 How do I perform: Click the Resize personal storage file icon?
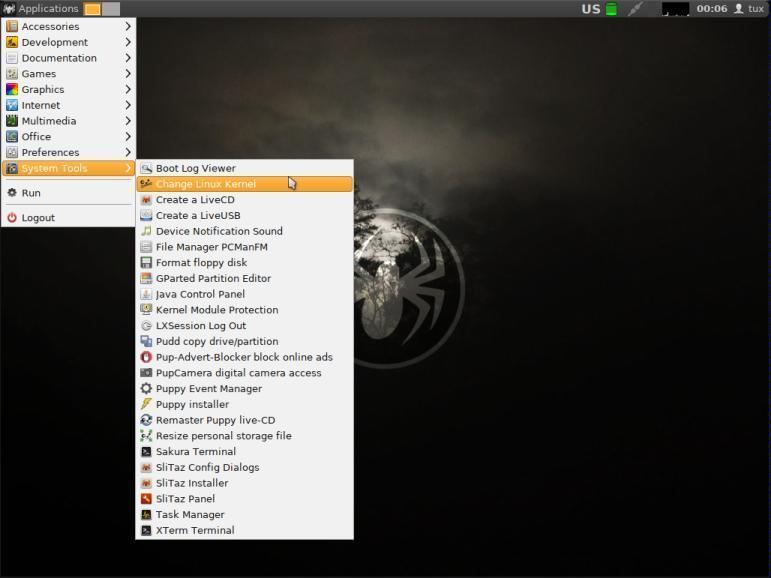(146, 436)
